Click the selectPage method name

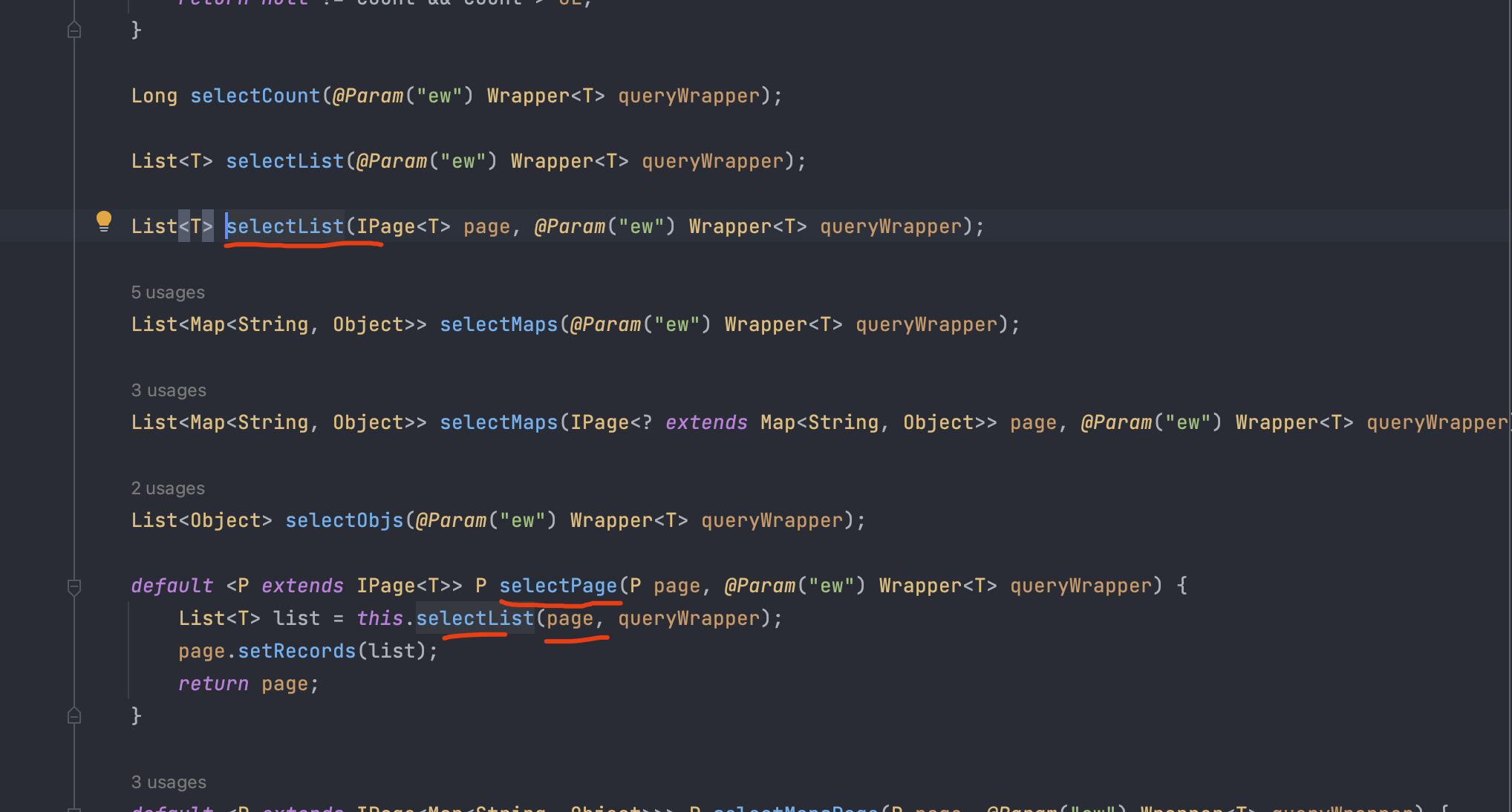[x=558, y=586]
